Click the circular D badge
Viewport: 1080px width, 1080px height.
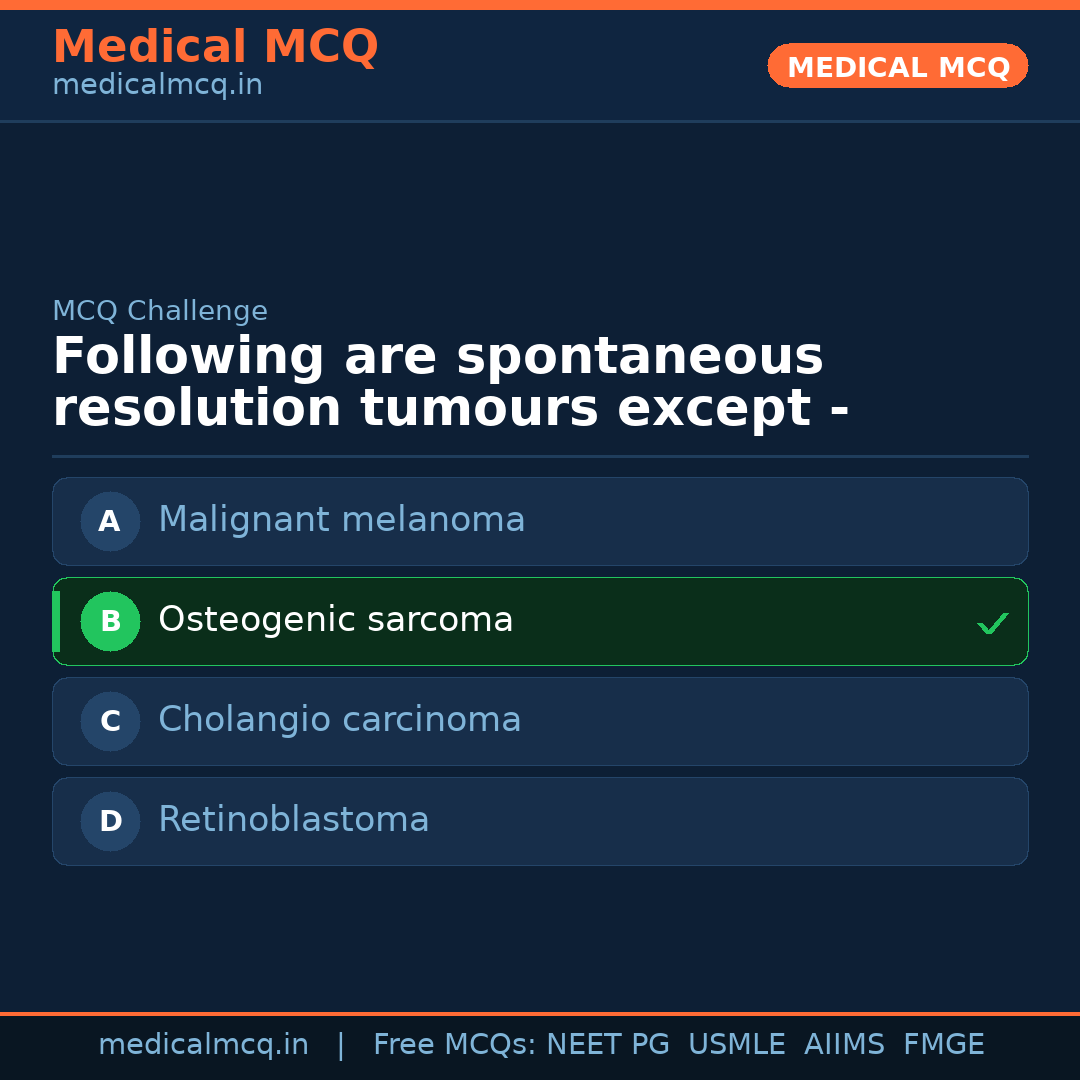[110, 821]
